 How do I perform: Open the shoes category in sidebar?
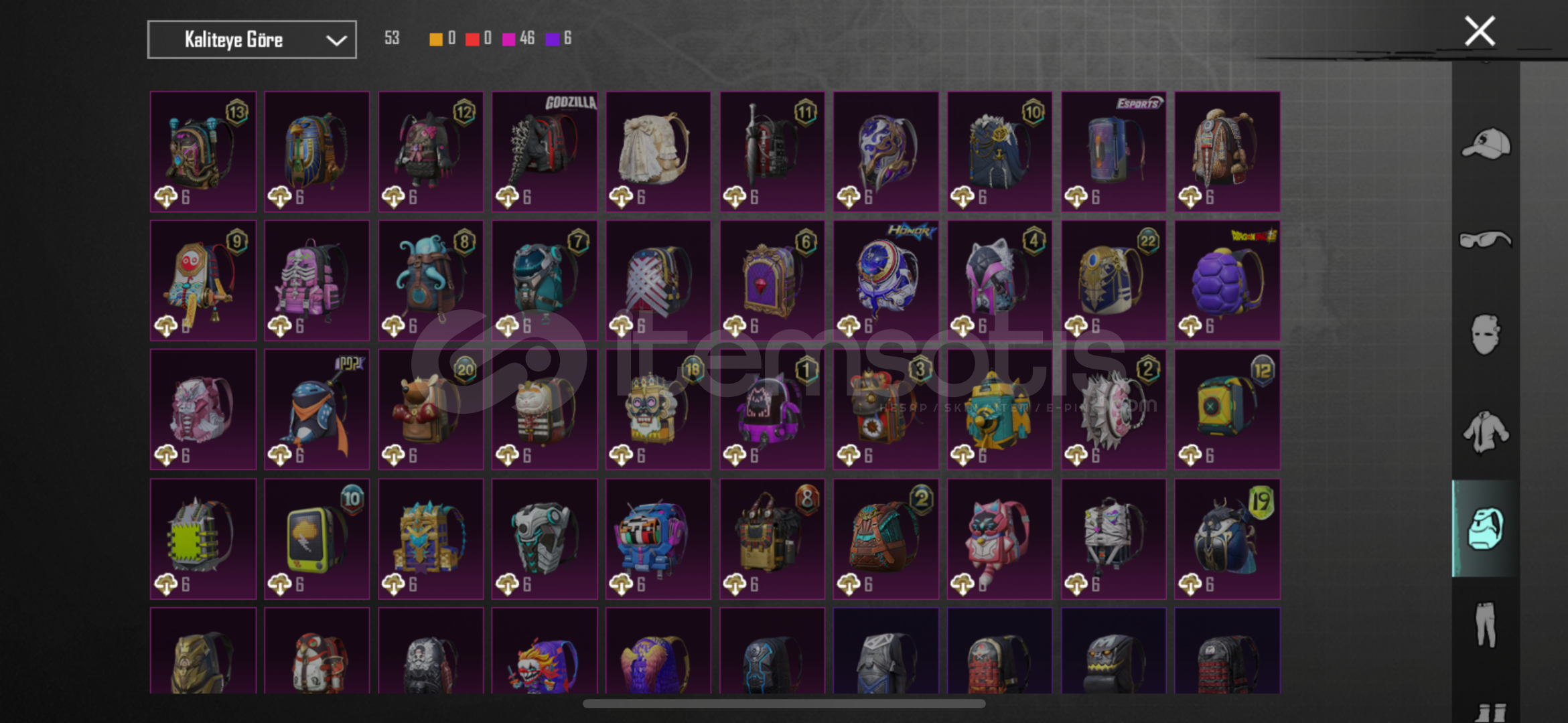point(1490,712)
